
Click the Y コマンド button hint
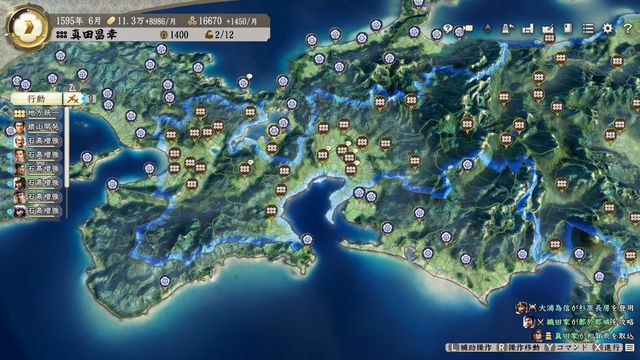(566, 348)
